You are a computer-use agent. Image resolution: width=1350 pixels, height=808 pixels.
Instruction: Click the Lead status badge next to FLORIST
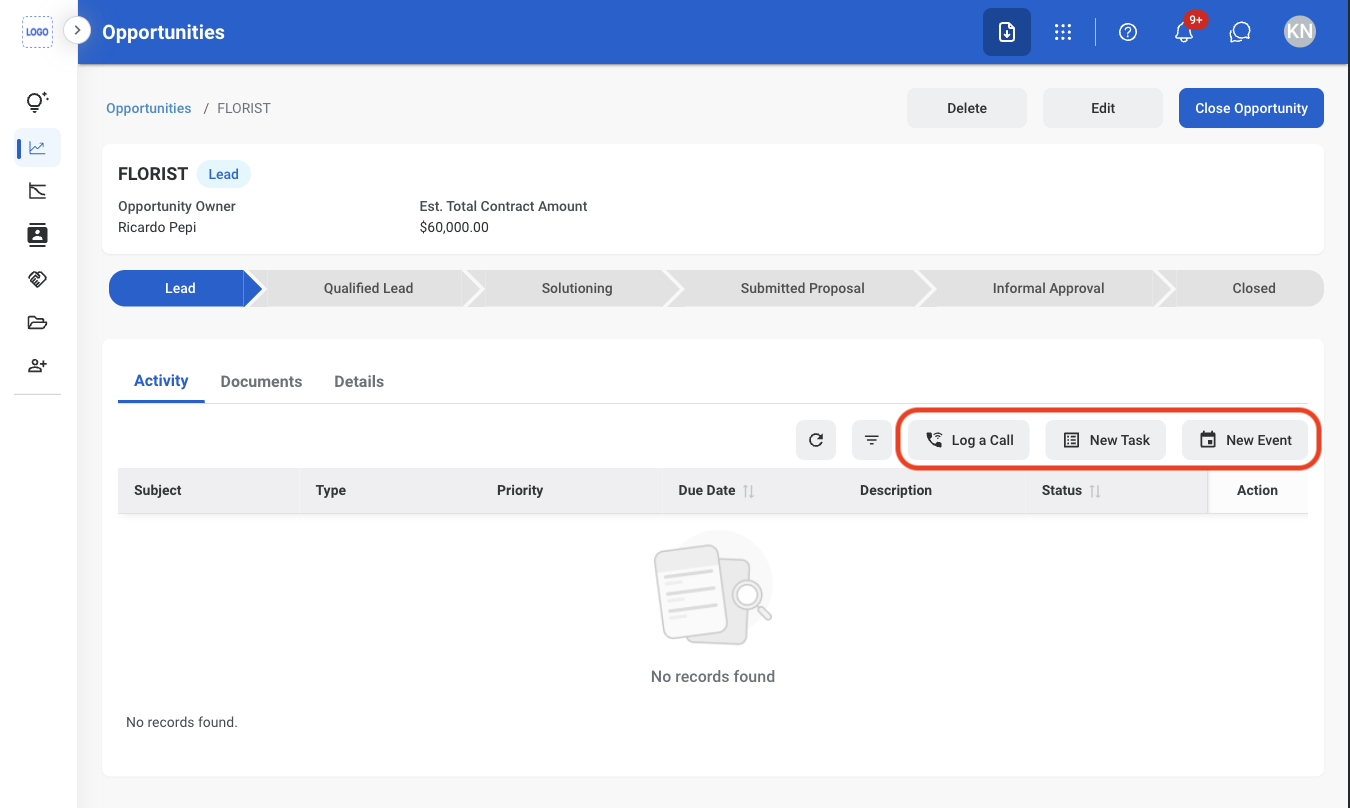(x=223, y=174)
